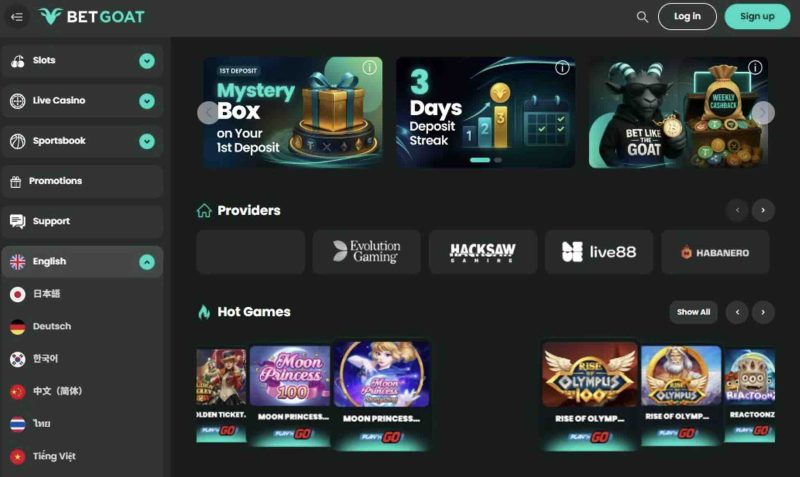The height and width of the screenshot is (477, 800).
Task: Open the Promotions menu item
Action: [x=82, y=181]
